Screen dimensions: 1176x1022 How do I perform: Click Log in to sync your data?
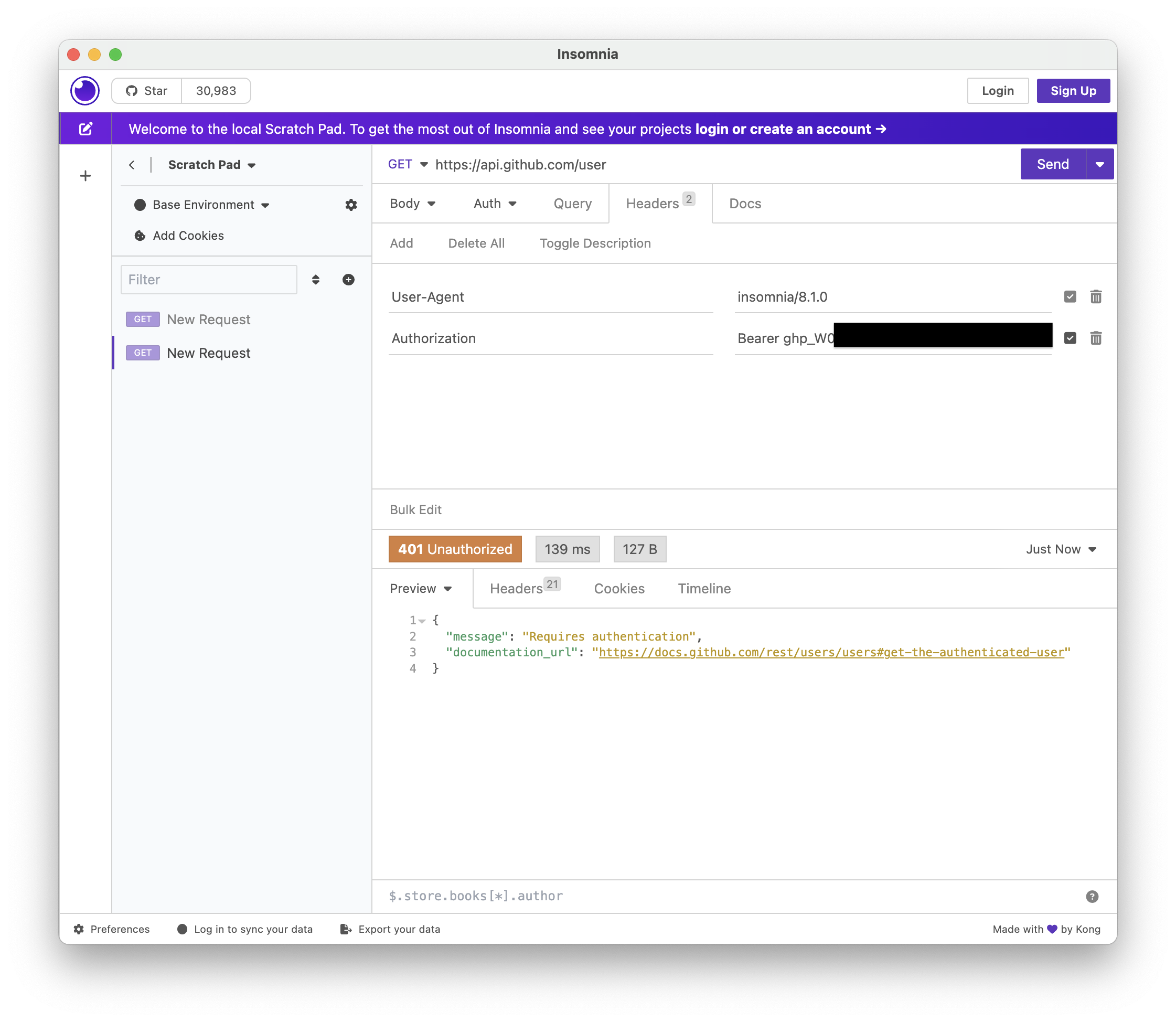point(245,929)
